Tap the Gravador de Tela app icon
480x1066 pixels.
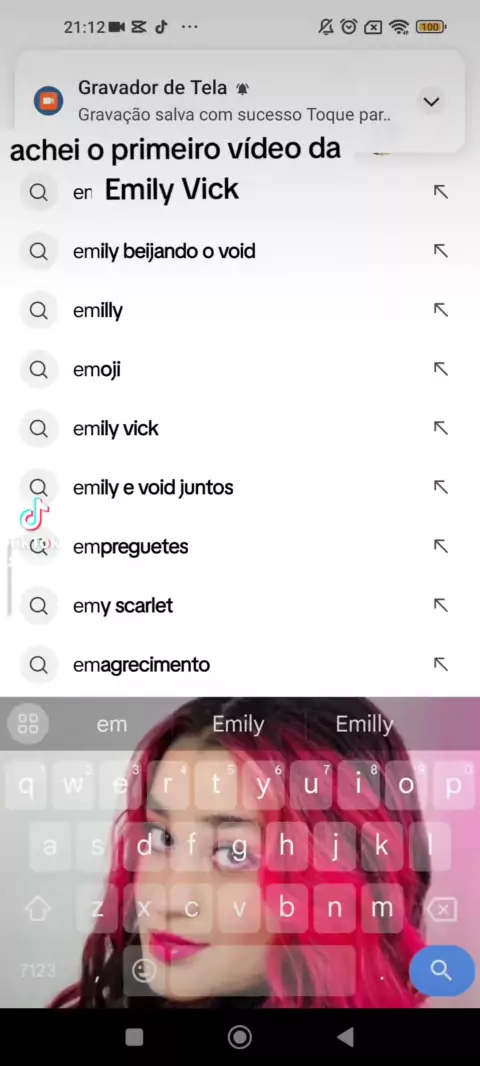[48, 102]
